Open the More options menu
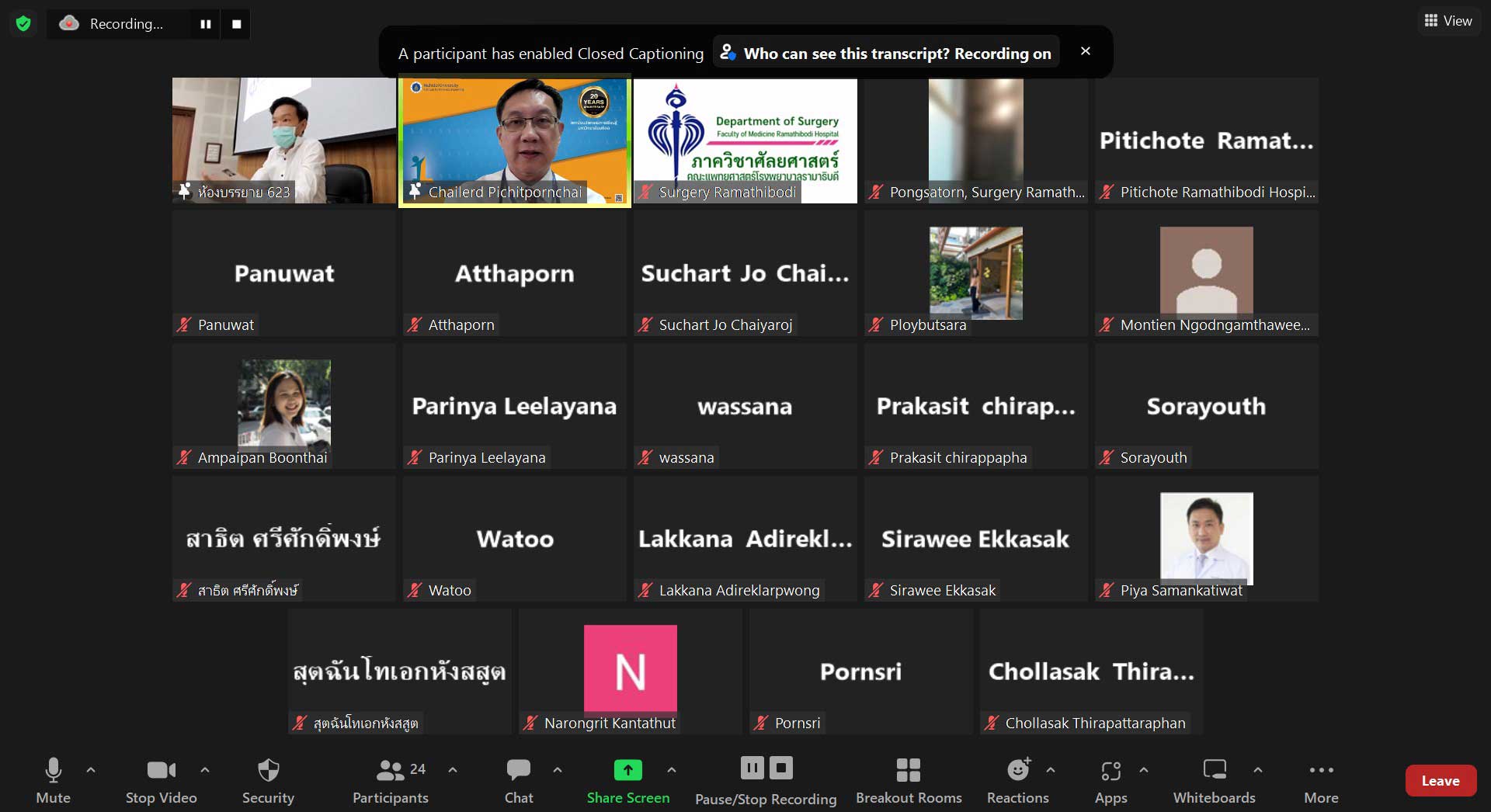 1321,770
